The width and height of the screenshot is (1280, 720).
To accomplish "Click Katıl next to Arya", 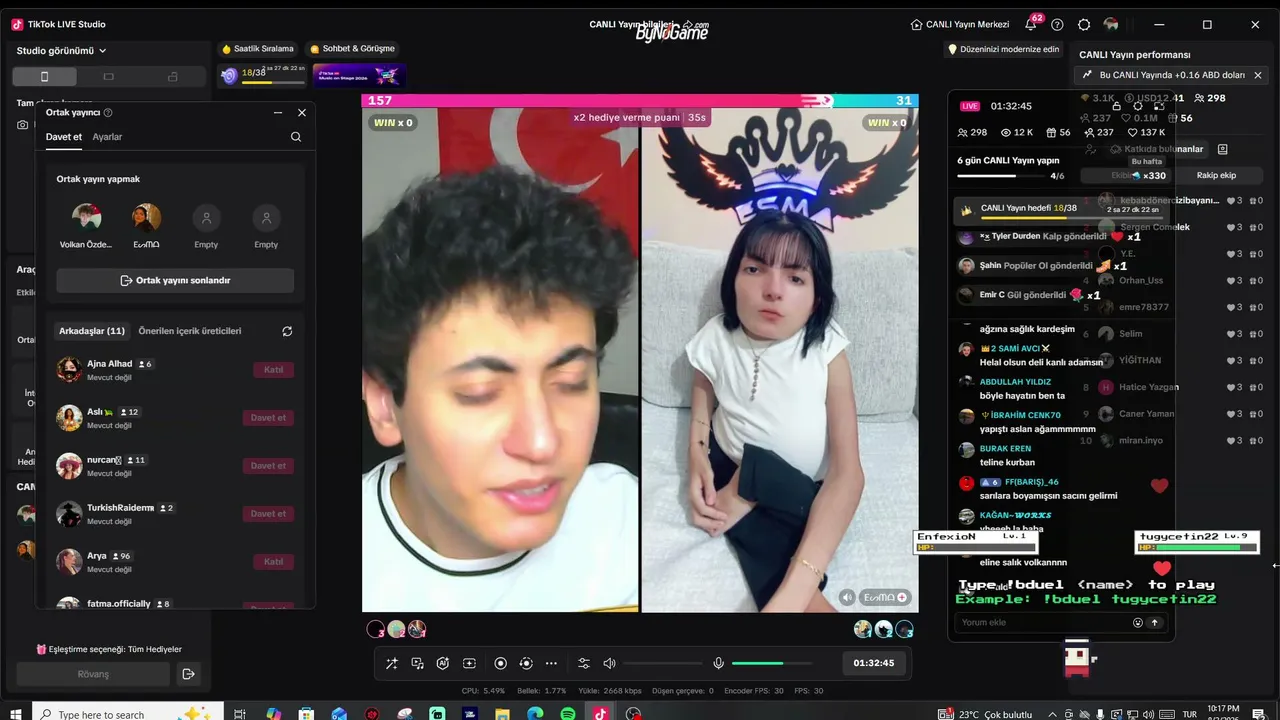I will pyautogui.click(x=273, y=562).
